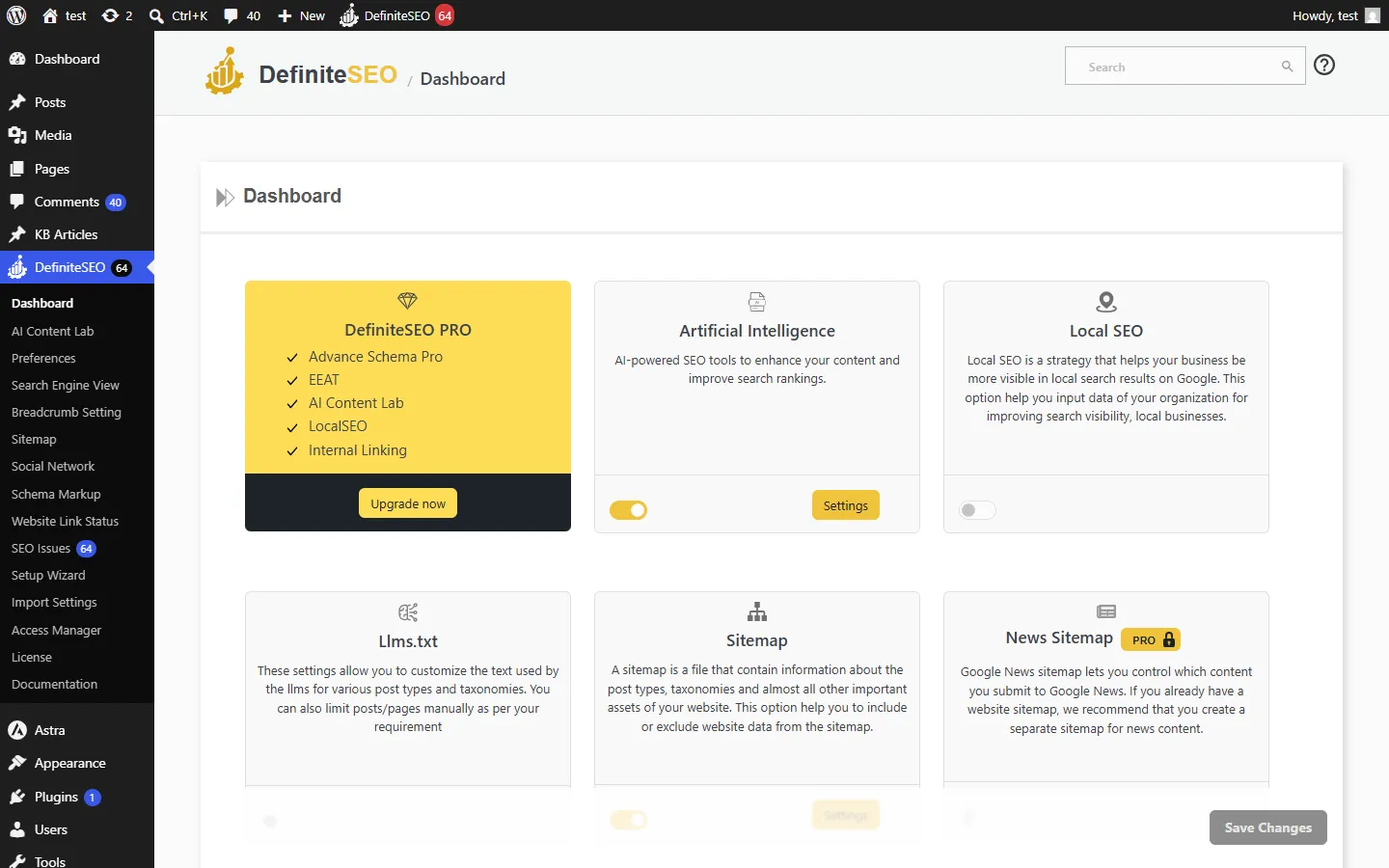Open the 2 pending updates icon
The width and height of the screenshot is (1389, 868).
pos(117,15)
